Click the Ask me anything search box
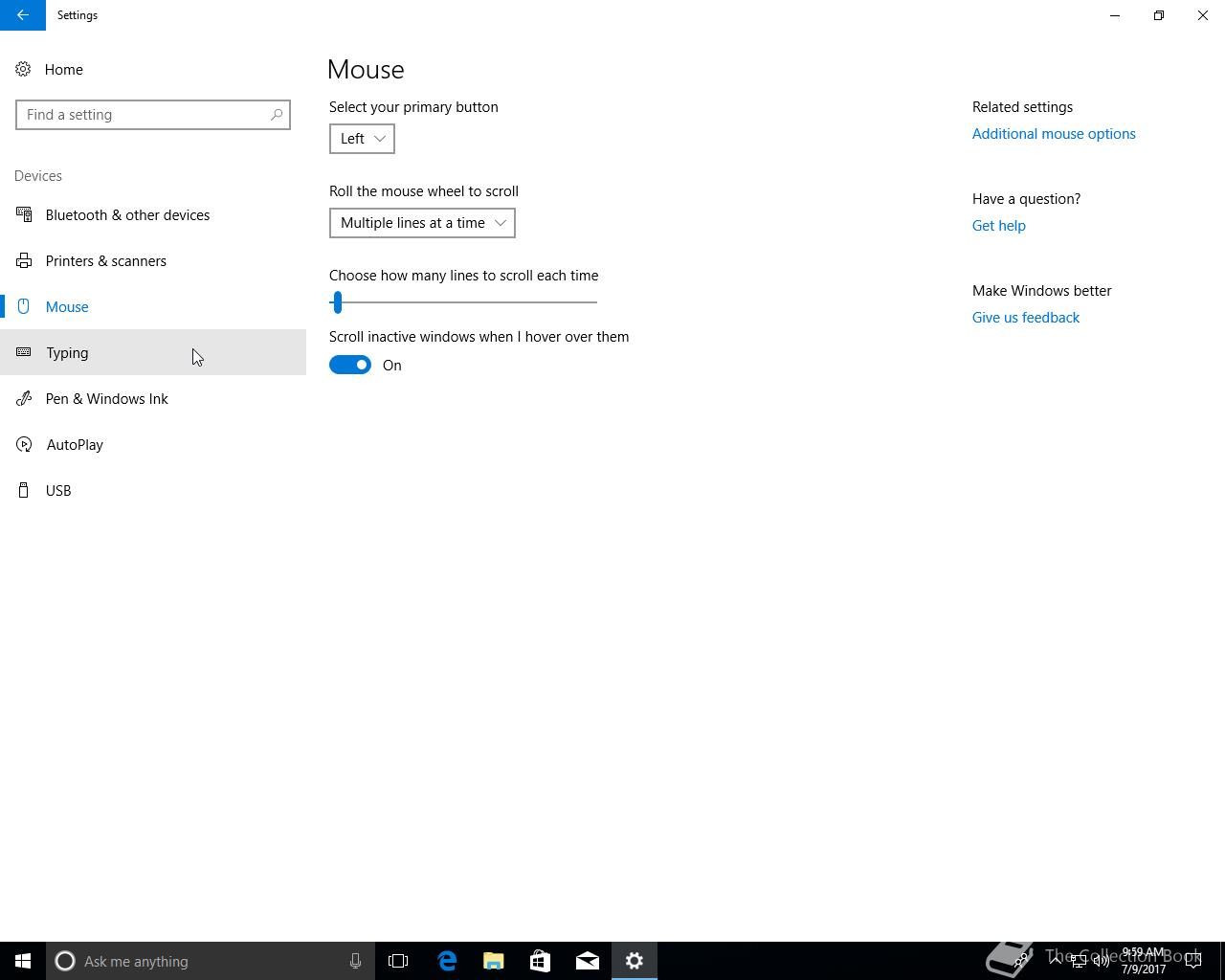The width and height of the screenshot is (1225, 980). tap(211, 961)
